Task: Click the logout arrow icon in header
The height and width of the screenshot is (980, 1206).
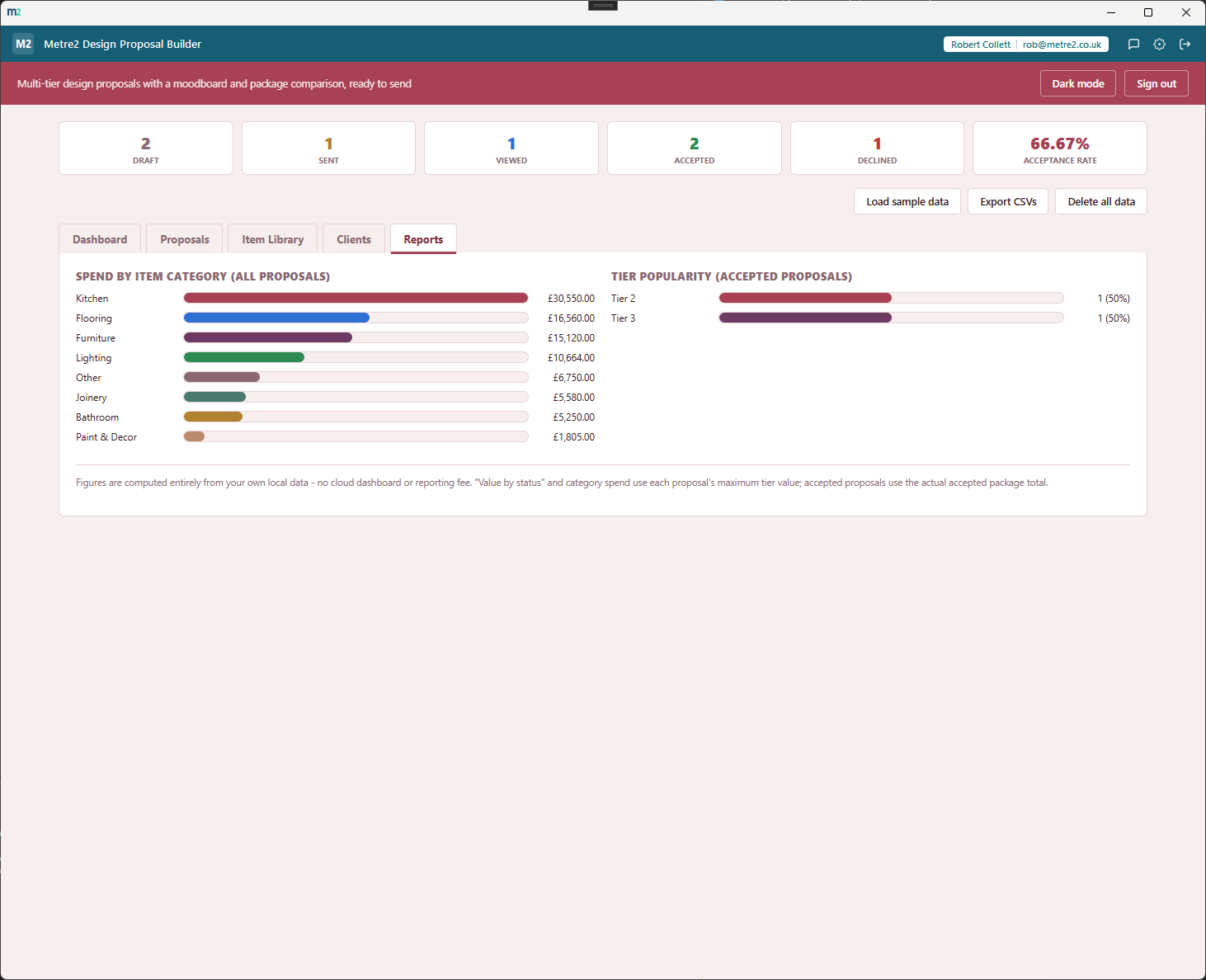Action: click(x=1185, y=45)
